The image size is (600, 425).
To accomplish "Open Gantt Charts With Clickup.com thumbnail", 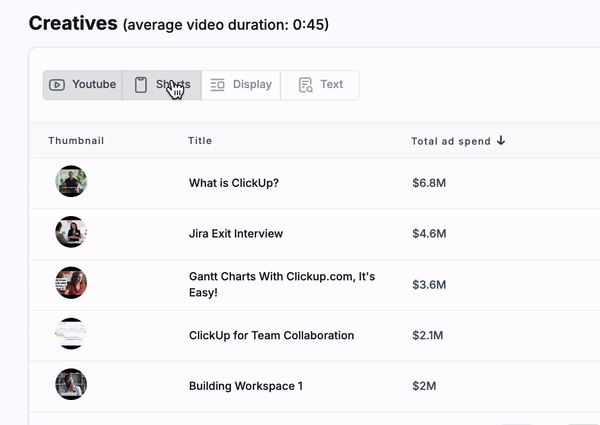I will coord(71,283).
